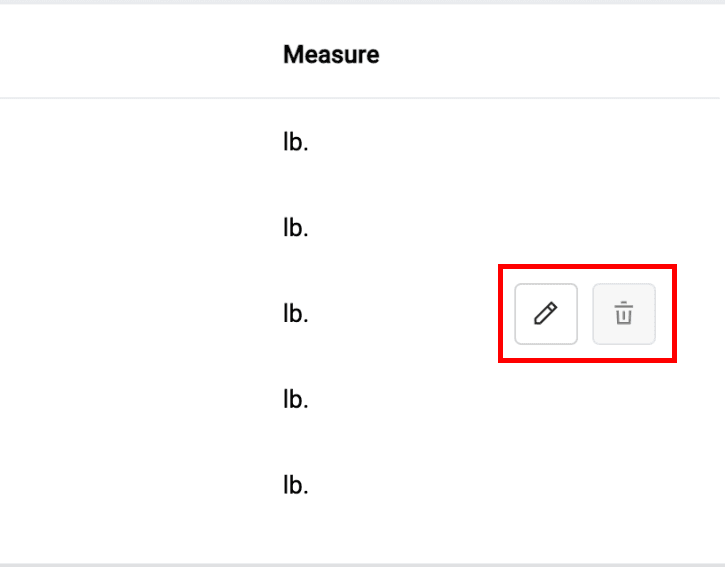
Task: Select the last row's lb. cell
Action: tap(296, 486)
